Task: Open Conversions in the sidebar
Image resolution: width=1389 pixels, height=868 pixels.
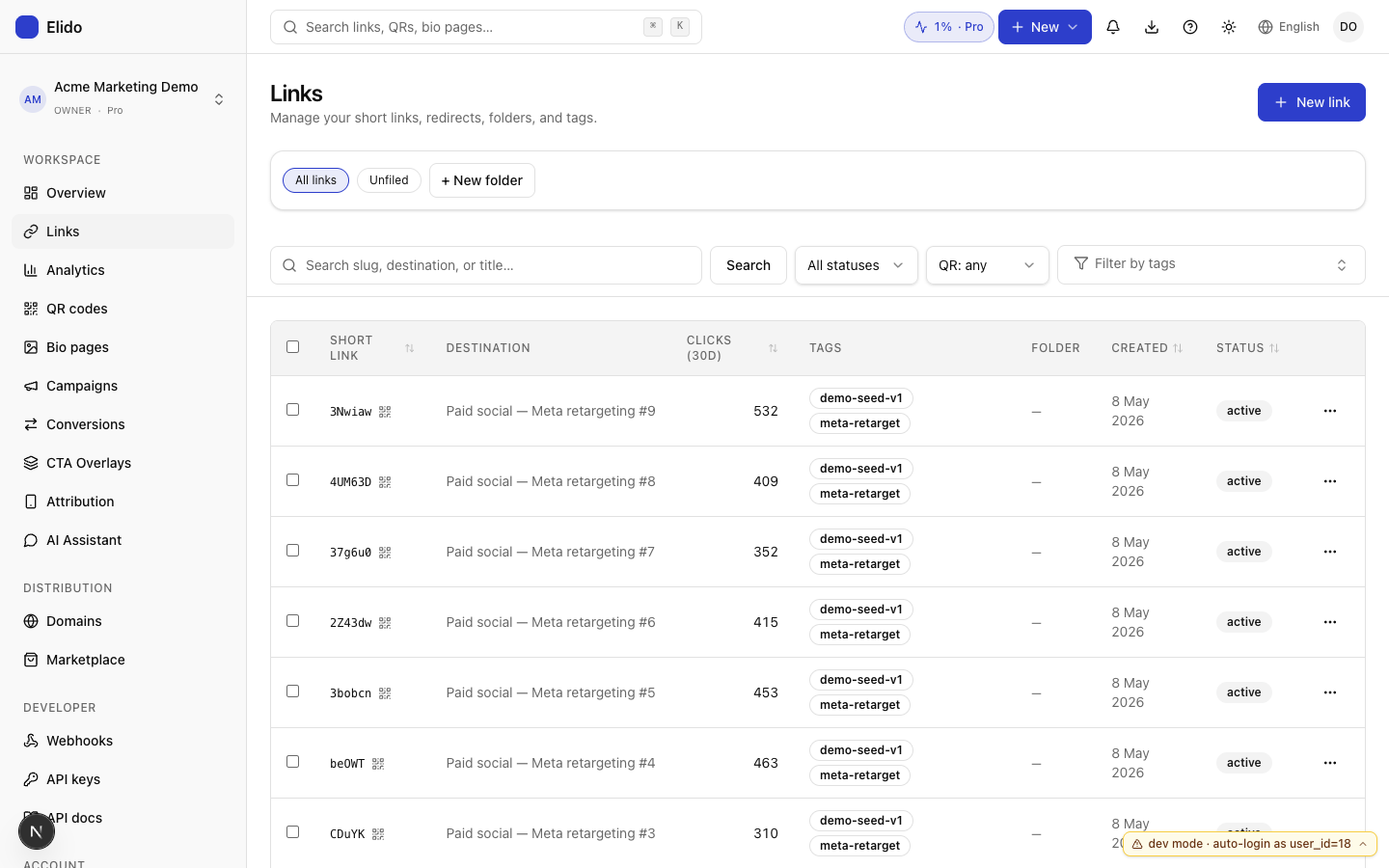Action: pos(123,424)
